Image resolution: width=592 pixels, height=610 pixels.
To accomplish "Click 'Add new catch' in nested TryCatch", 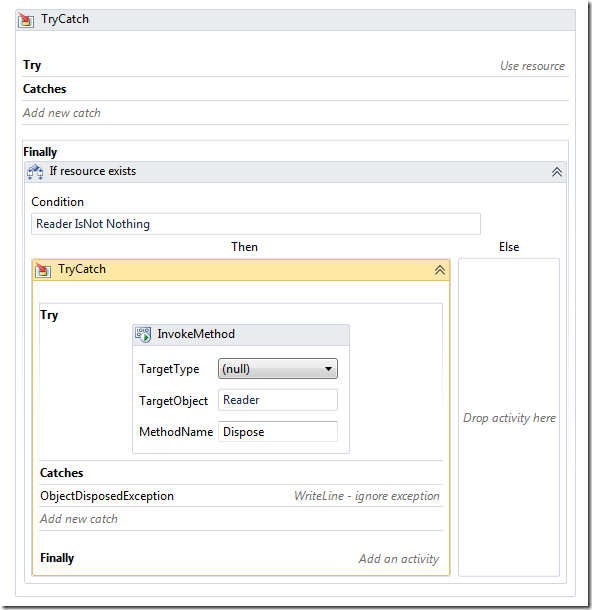I will (x=79, y=519).
